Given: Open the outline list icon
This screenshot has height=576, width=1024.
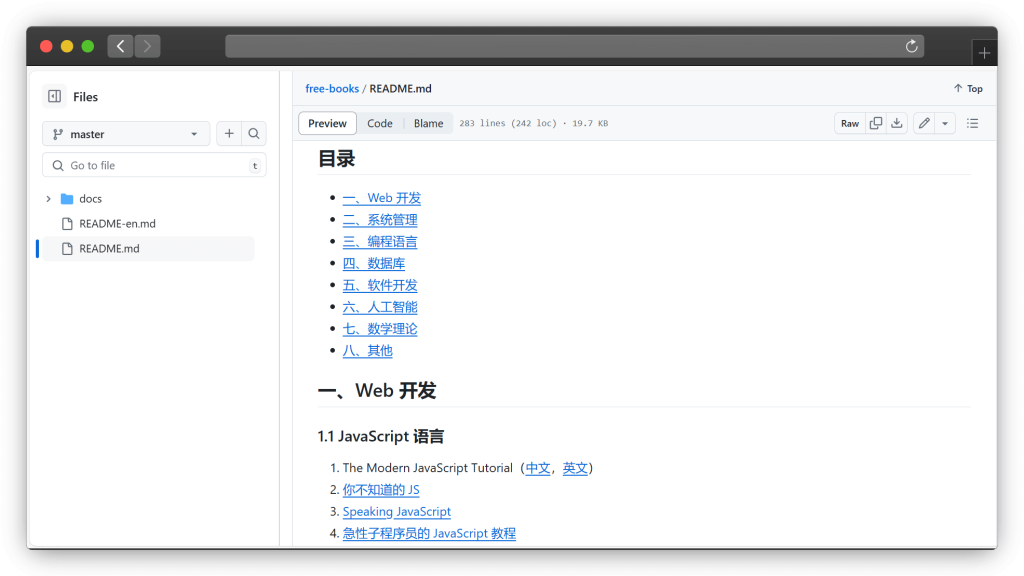Looking at the screenshot, I should tap(972, 123).
